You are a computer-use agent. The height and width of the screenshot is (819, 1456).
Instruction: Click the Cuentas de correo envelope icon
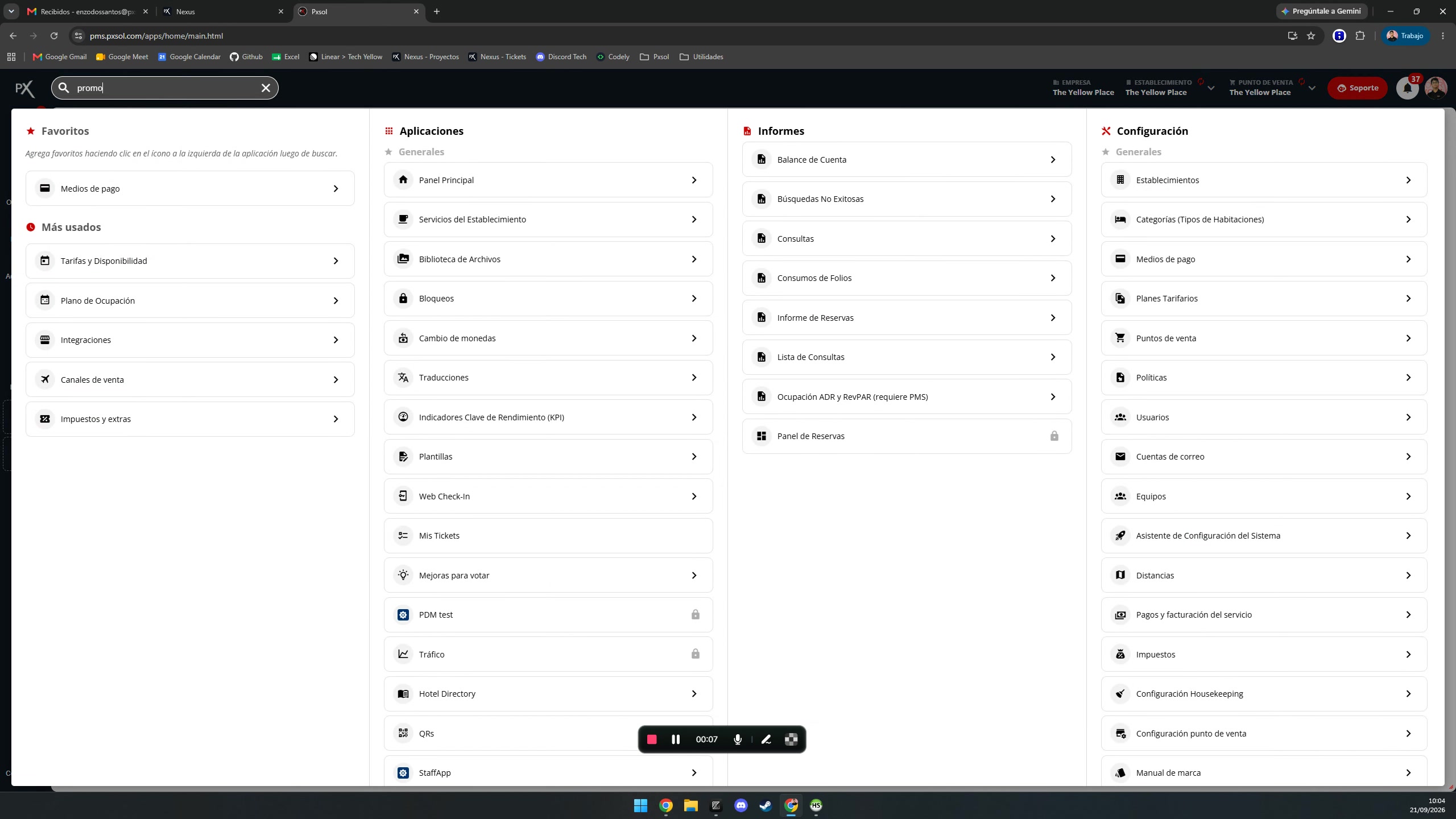[1120, 457]
